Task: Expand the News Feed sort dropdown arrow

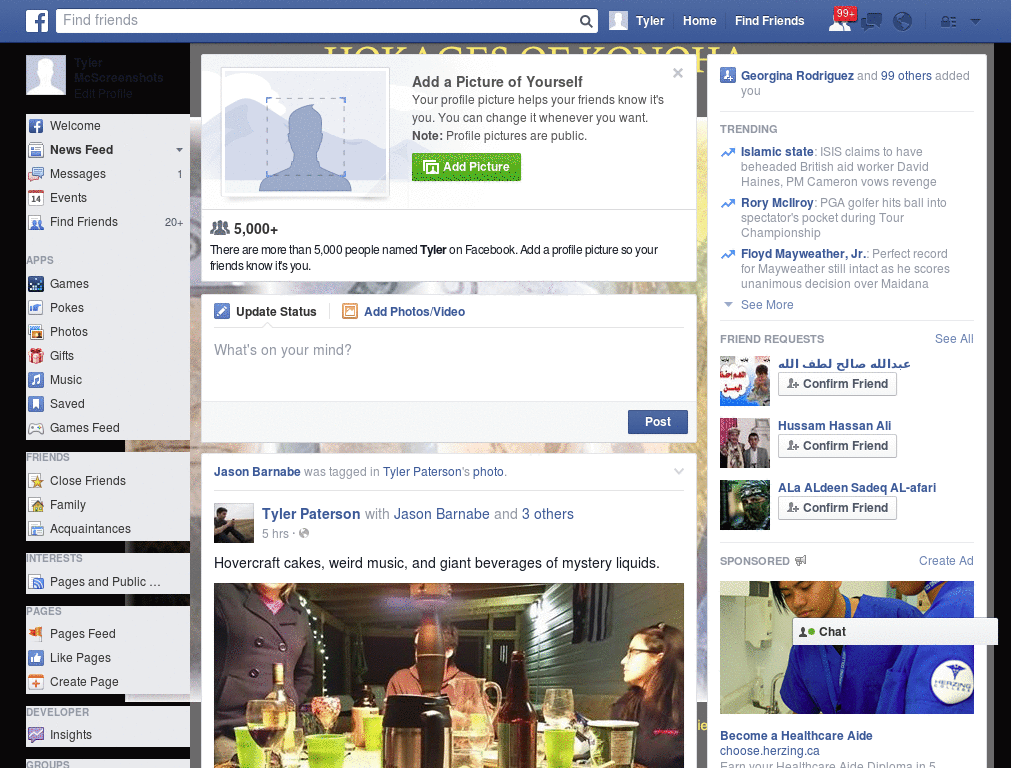Action: pyautogui.click(x=179, y=150)
